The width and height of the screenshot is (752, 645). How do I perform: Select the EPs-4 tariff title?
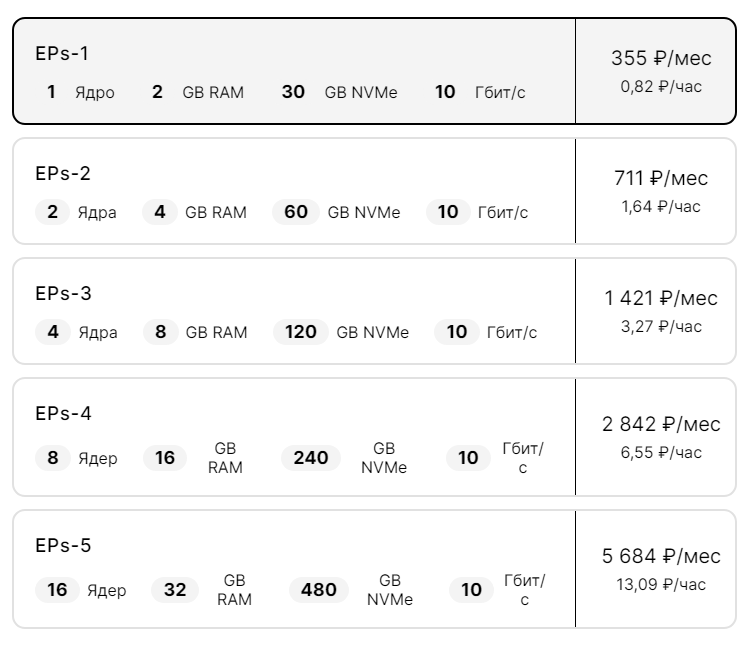point(63,413)
